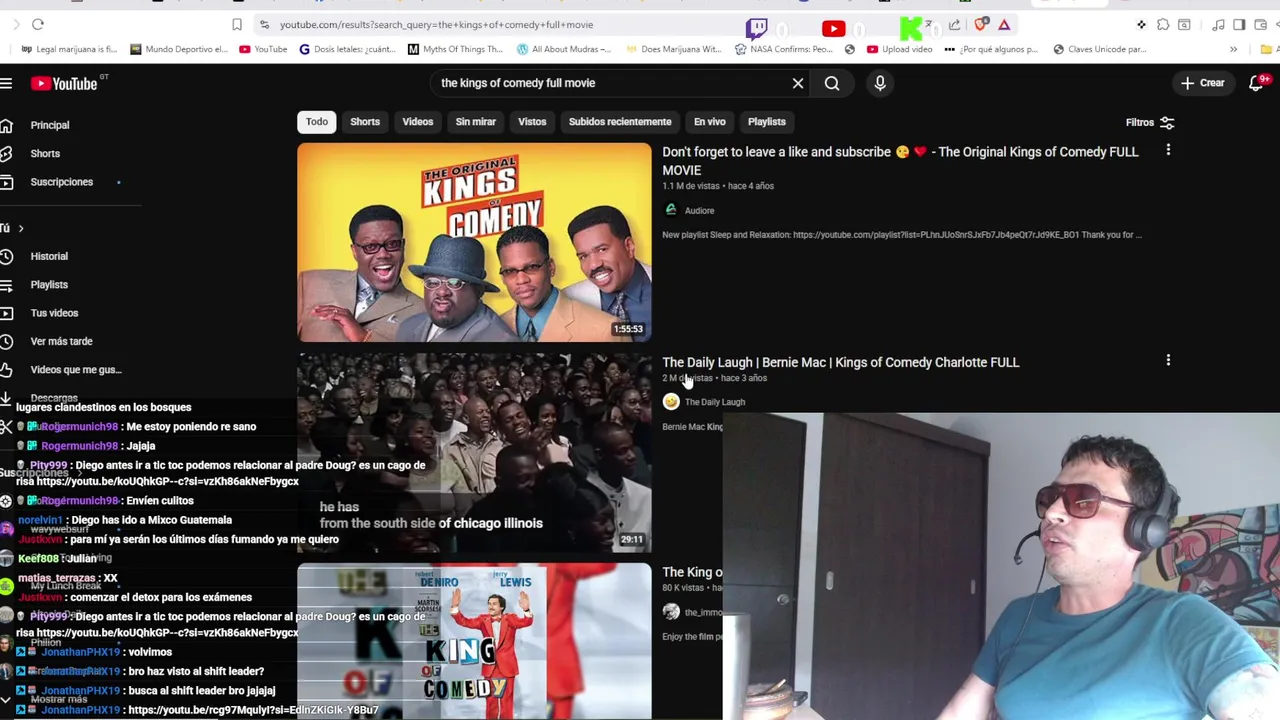Go to YouTube home via logo
This screenshot has height=720, width=1280.
pos(64,84)
